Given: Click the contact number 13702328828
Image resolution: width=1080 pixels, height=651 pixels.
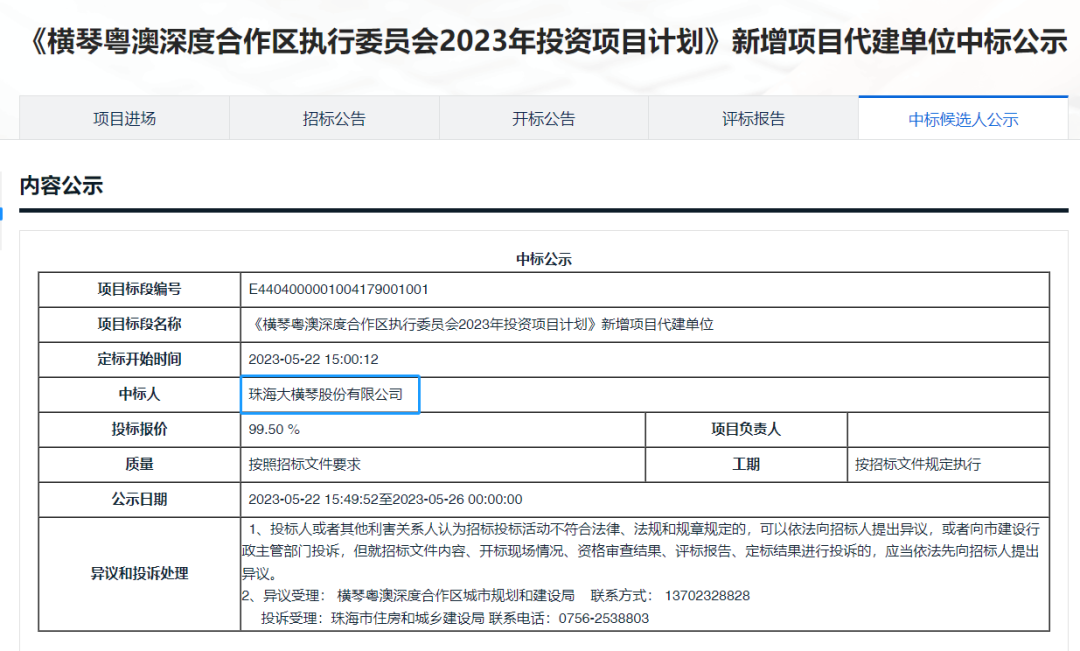Looking at the screenshot, I should [706, 595].
